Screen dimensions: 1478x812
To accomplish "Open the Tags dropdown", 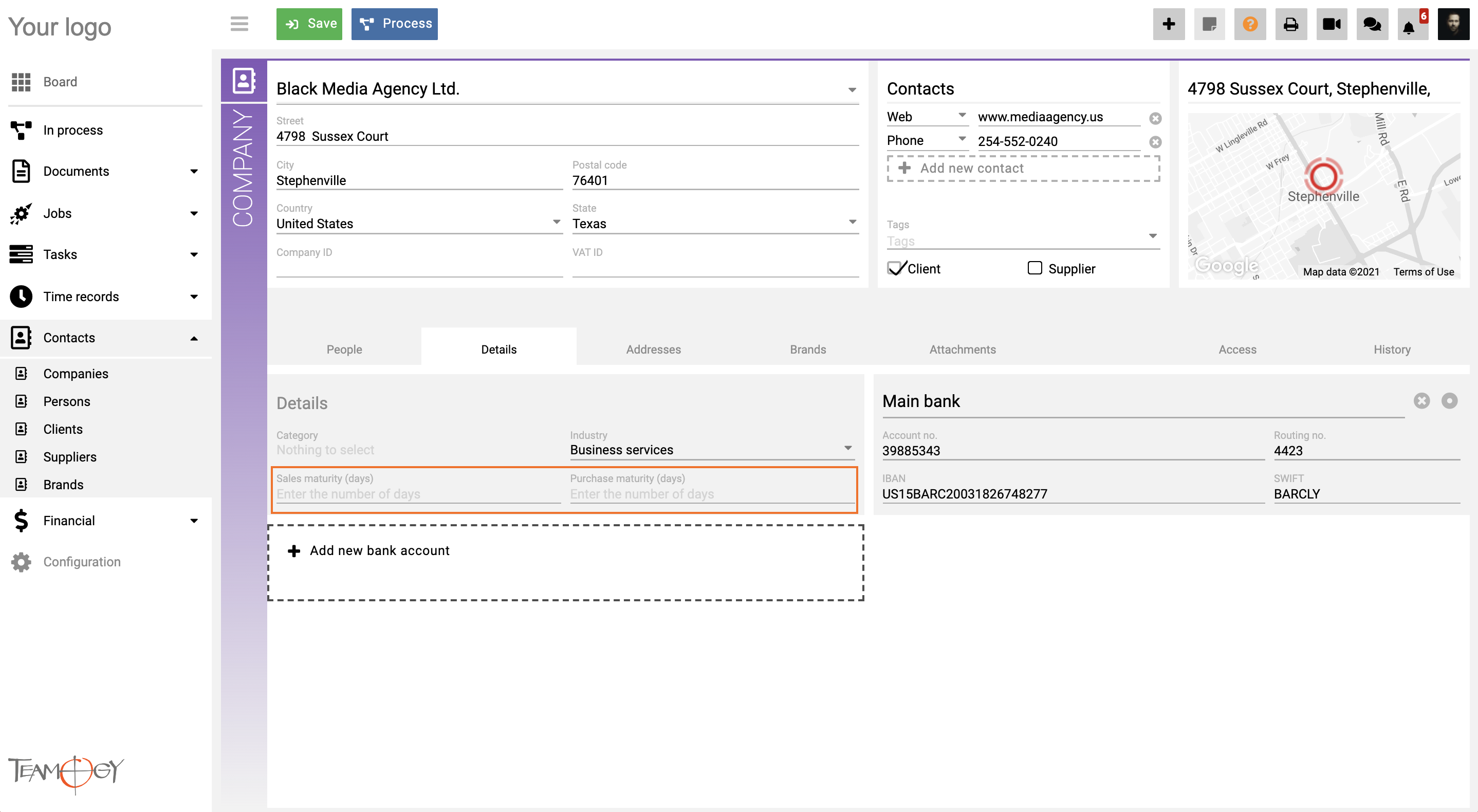I will (1023, 241).
